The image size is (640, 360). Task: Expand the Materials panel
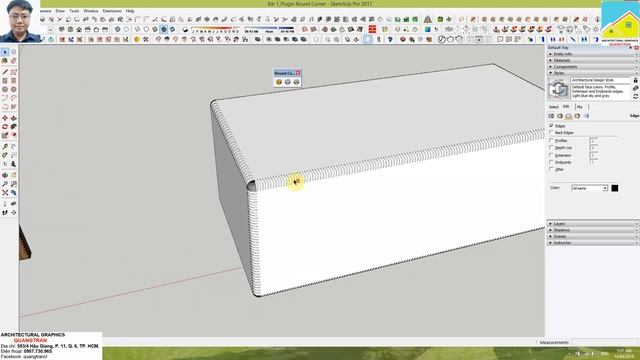(x=592, y=60)
